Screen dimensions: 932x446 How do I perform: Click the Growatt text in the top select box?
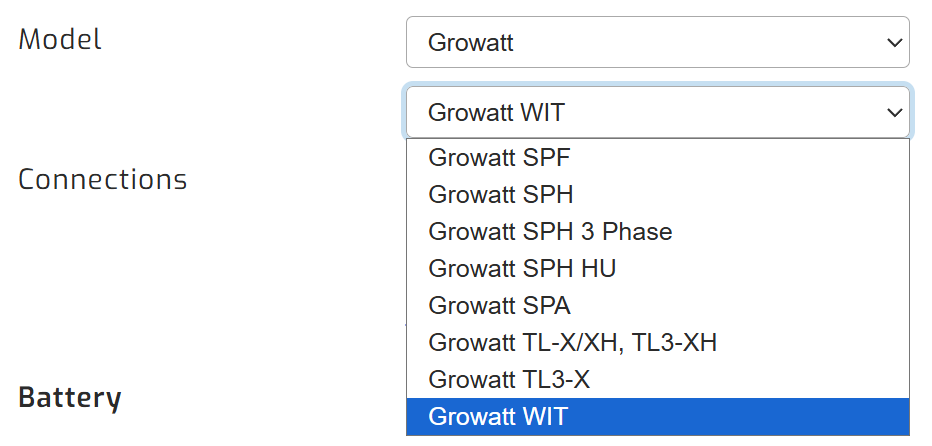[x=471, y=43]
